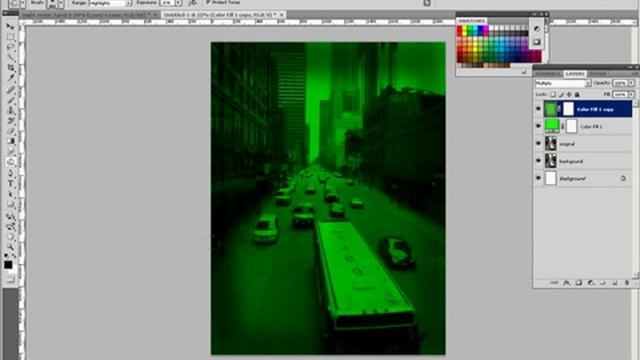640x360 pixels.
Task: Select the Healing Brush tool
Action: click(11, 89)
